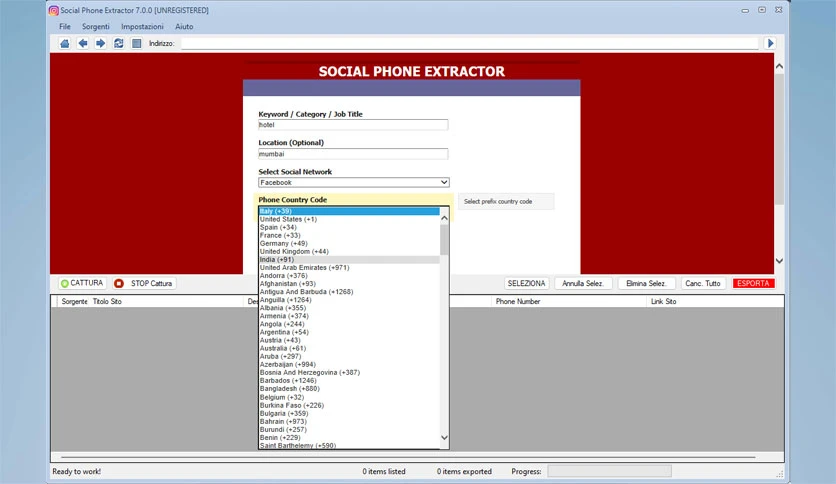
Task: Select Australia (+61) entry
Action: pos(349,348)
